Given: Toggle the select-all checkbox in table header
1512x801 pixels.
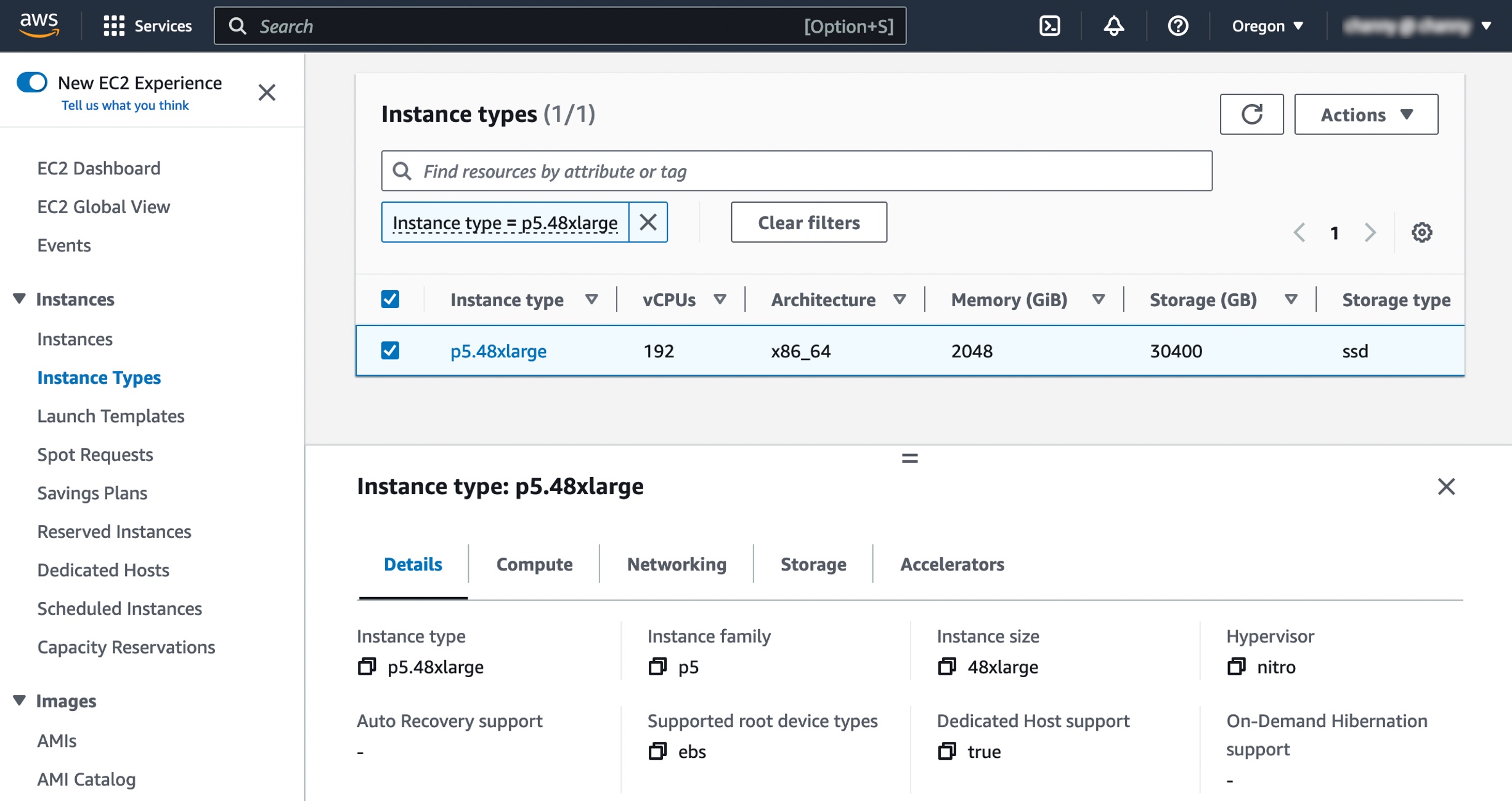Looking at the screenshot, I should tap(390, 299).
